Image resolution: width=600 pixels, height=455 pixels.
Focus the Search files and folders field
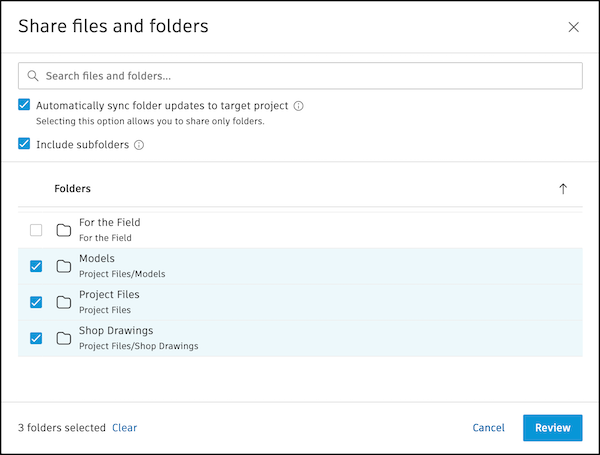(300, 76)
